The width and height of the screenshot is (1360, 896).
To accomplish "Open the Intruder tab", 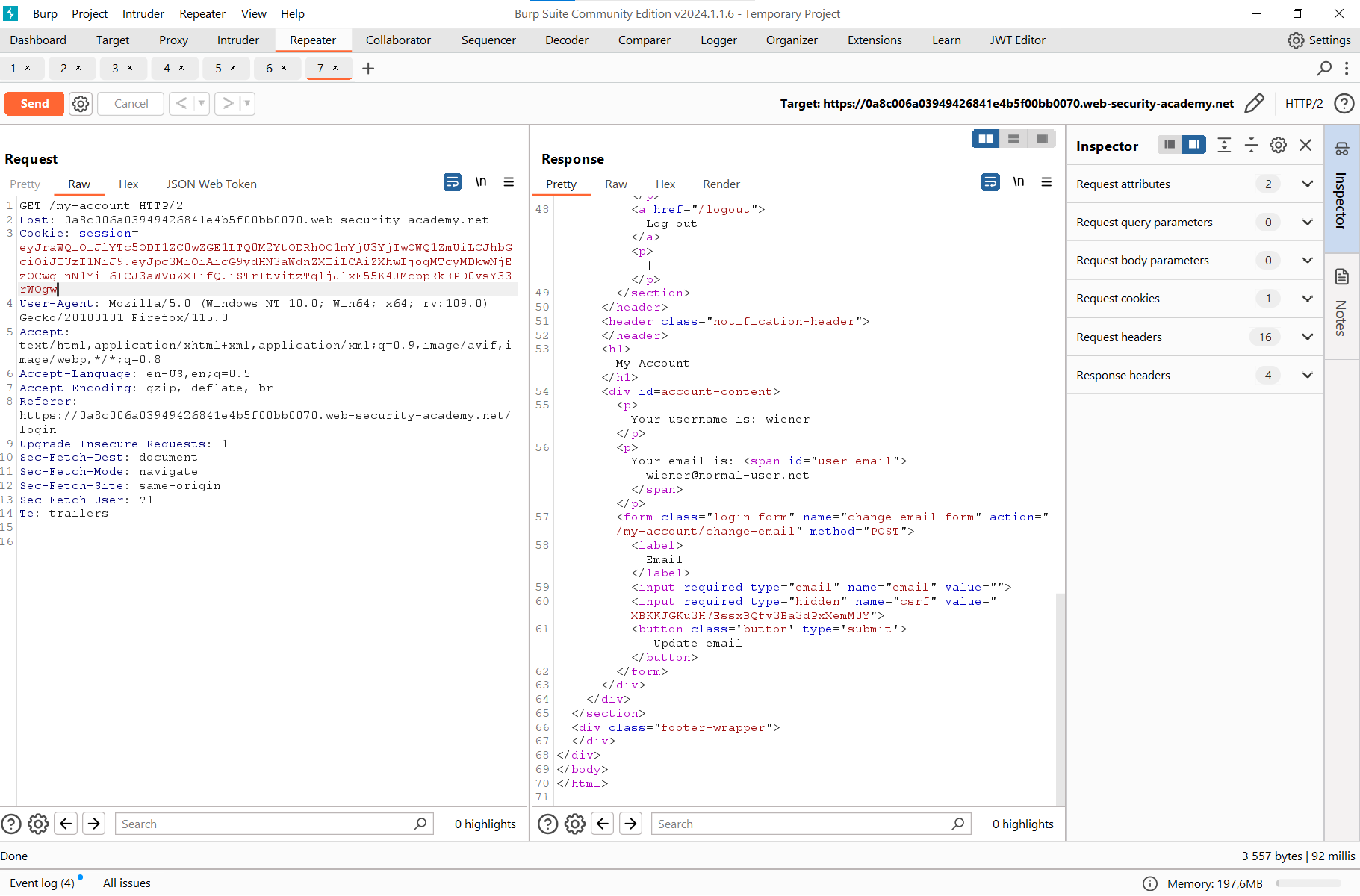I will 238,40.
